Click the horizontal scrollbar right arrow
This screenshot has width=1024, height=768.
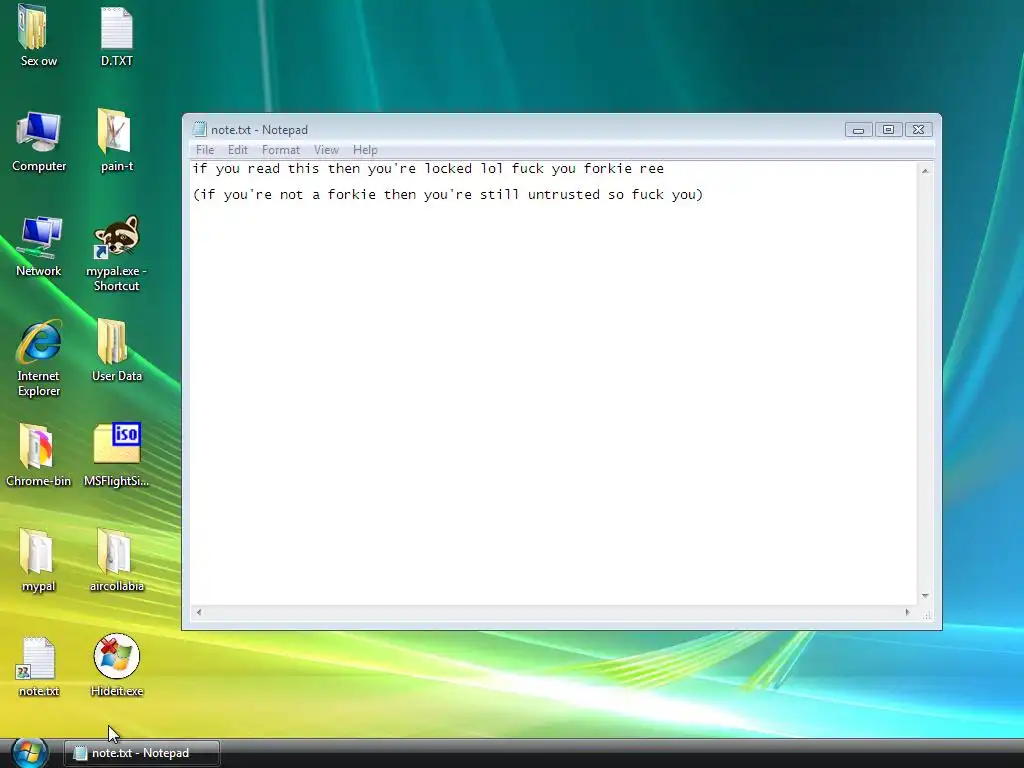(x=907, y=613)
